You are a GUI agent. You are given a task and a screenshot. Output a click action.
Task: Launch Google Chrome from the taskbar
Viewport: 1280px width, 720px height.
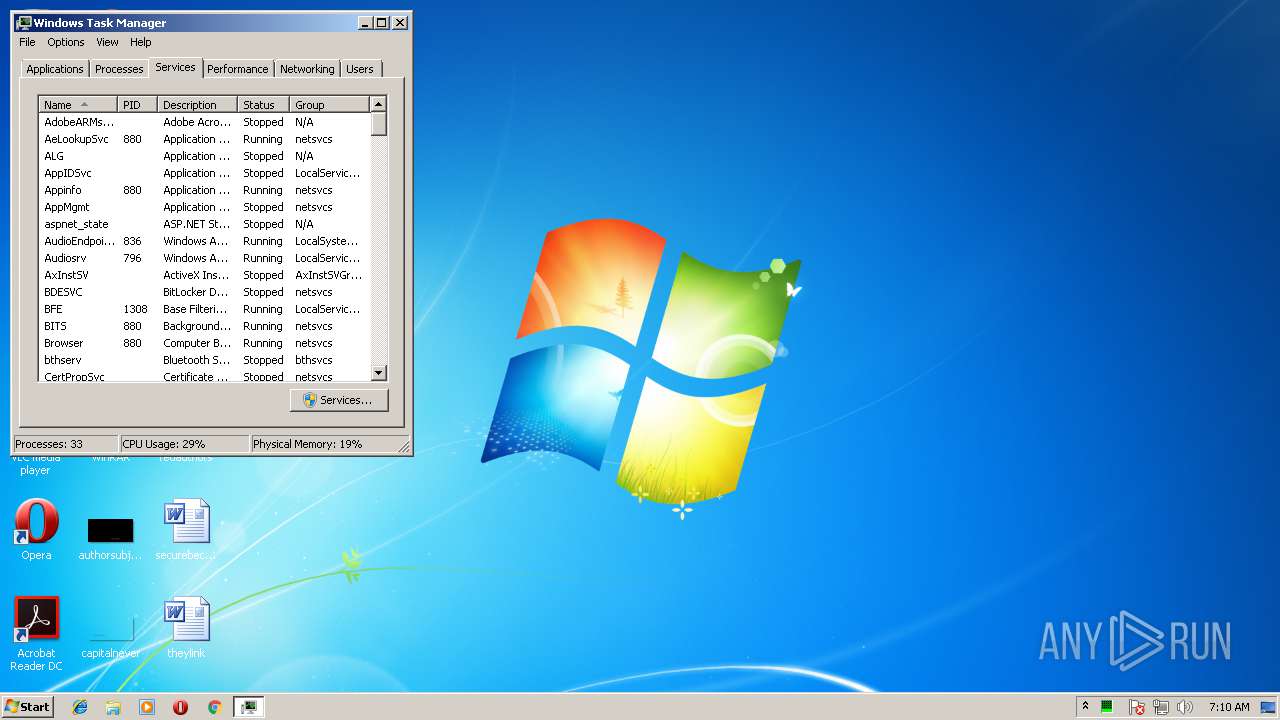click(x=214, y=707)
